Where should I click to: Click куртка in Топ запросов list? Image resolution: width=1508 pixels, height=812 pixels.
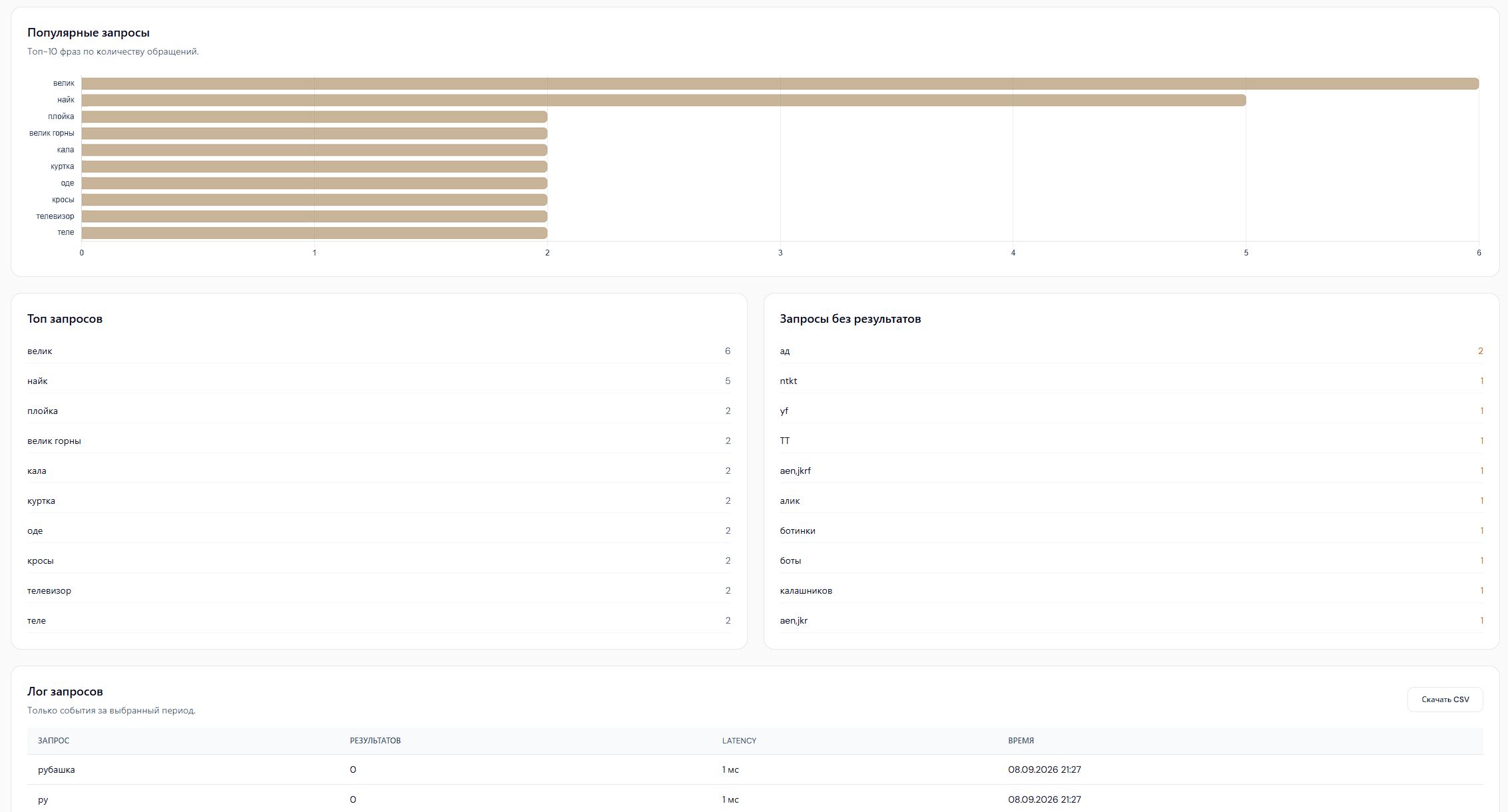(379, 501)
